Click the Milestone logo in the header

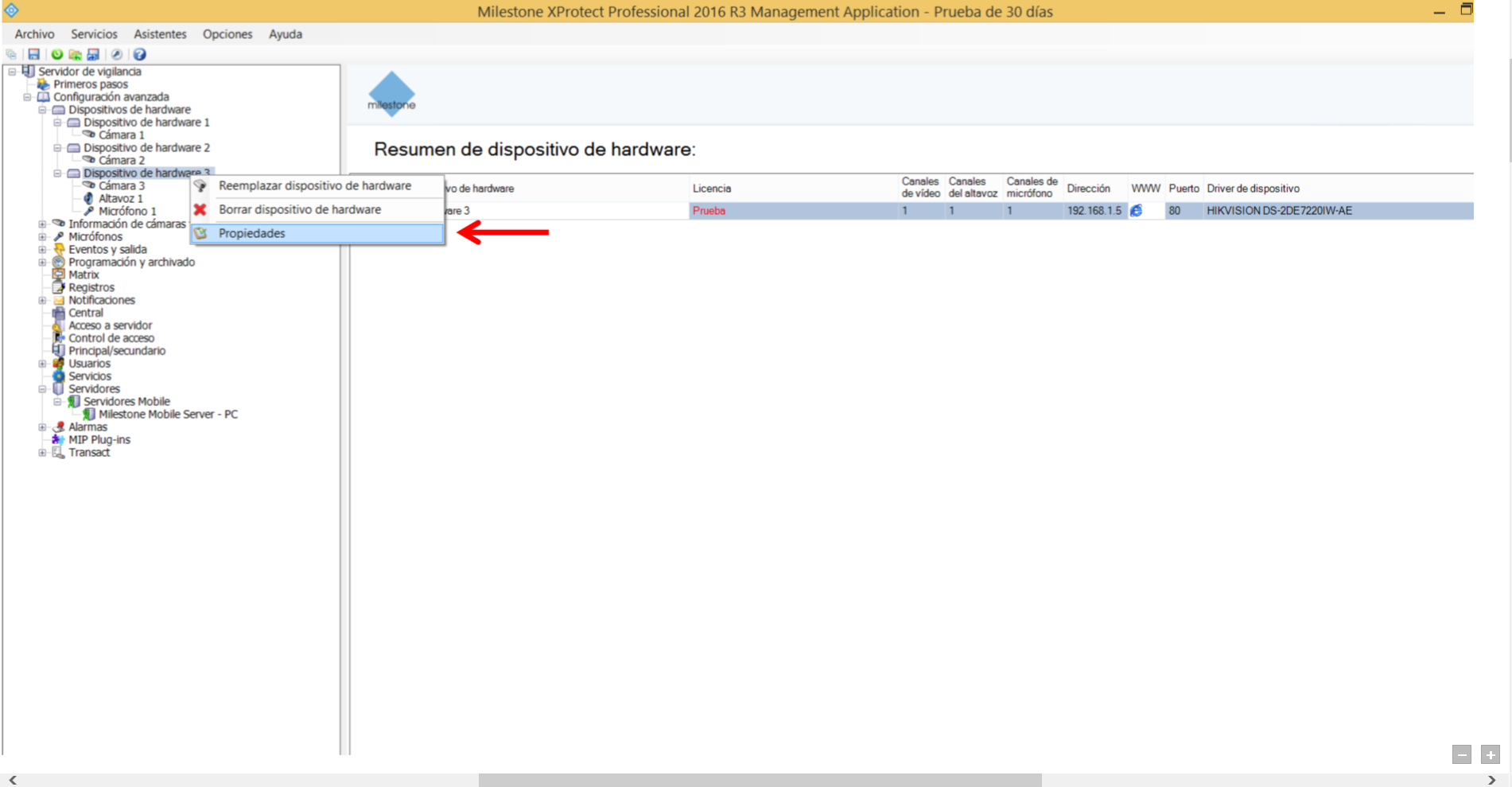391,94
